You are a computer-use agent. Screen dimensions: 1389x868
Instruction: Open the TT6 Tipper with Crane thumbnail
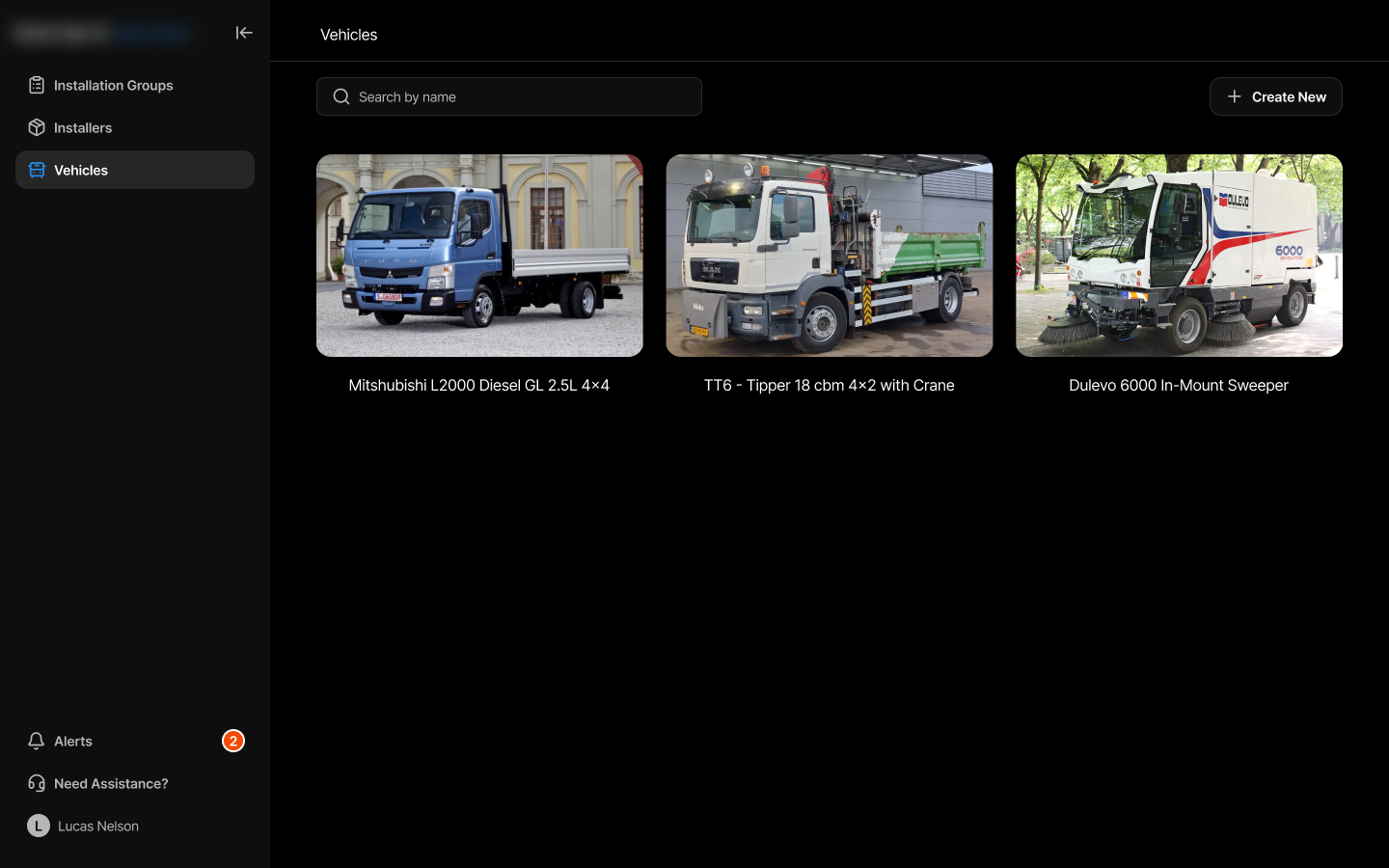830,256
